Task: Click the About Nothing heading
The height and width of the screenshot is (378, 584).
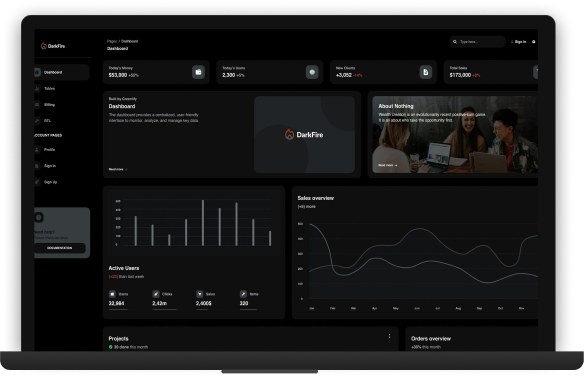Action: [x=396, y=106]
